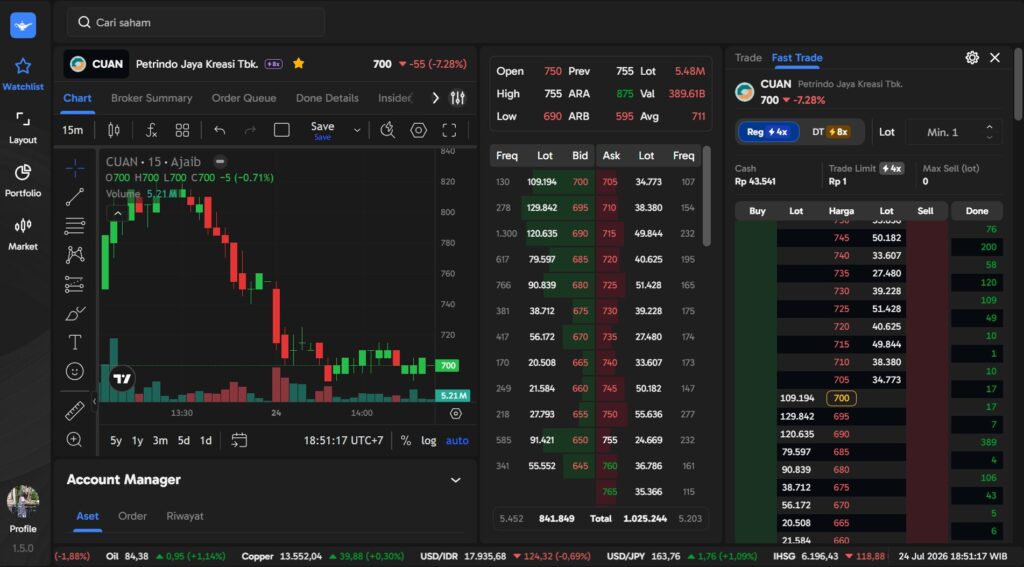
Task: Click the Cari saham search field
Action: [196, 22]
